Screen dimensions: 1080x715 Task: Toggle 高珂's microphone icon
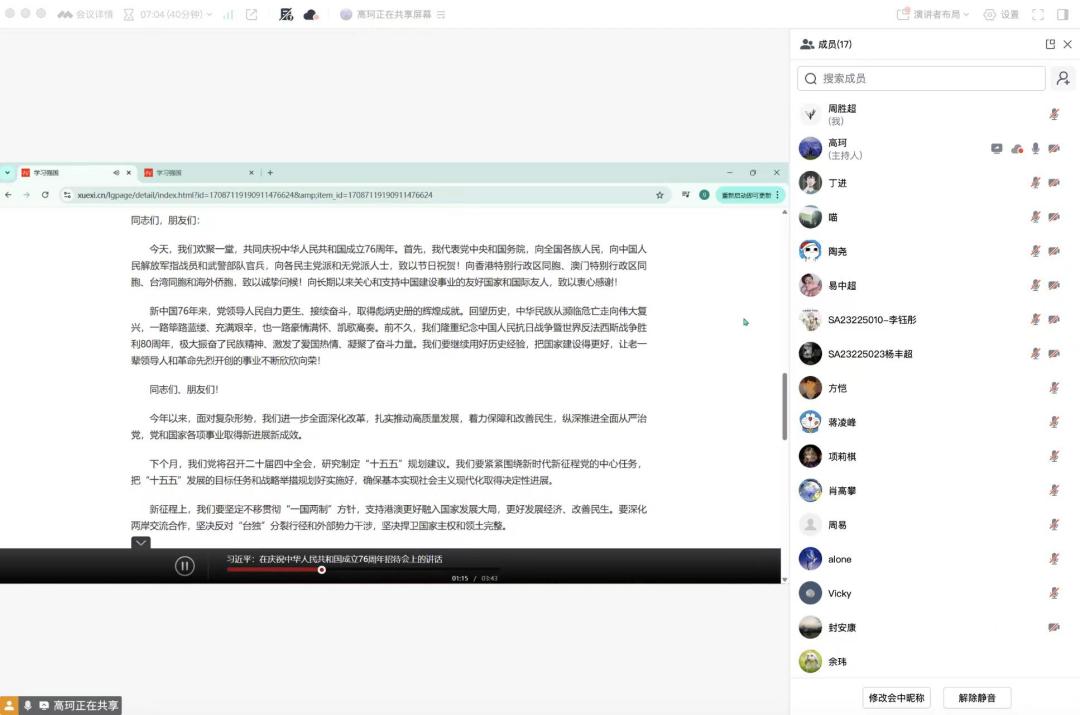pos(1035,149)
